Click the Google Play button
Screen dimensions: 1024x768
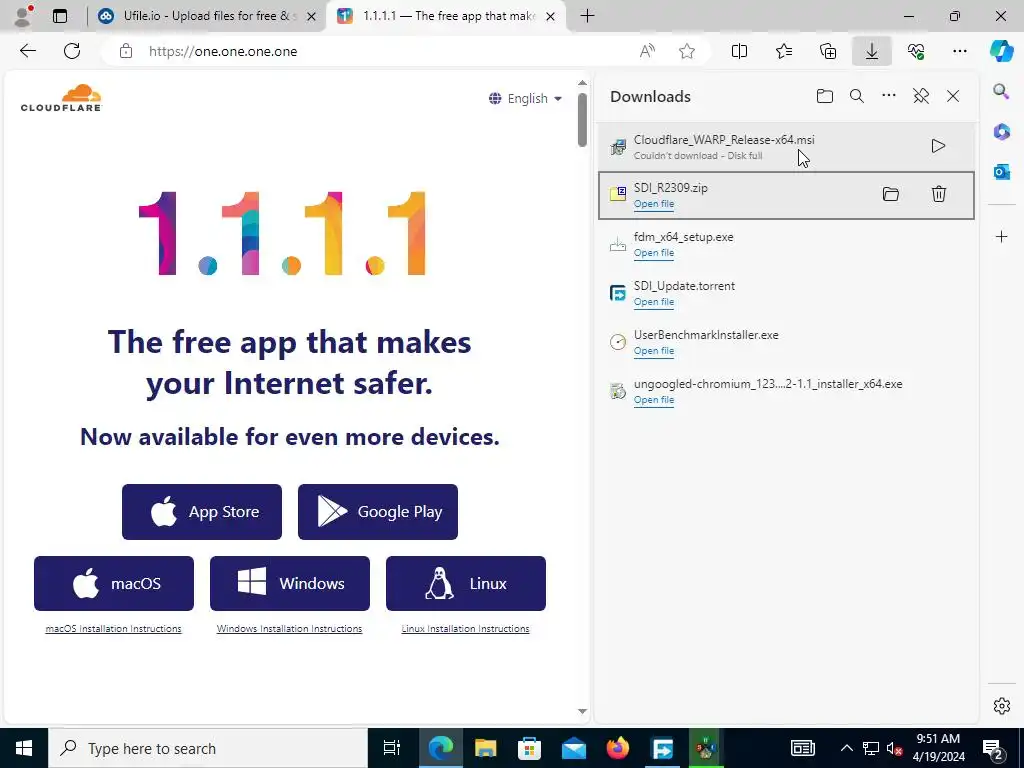(x=377, y=512)
